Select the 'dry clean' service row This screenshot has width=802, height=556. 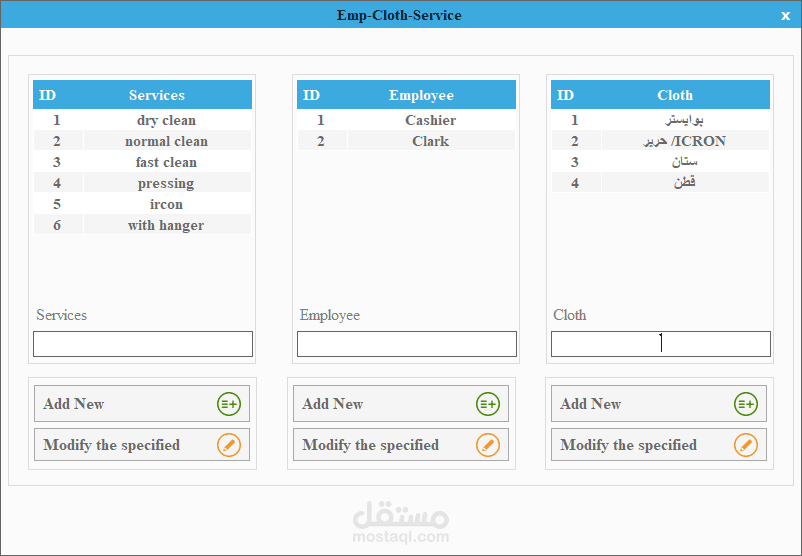click(x=143, y=120)
